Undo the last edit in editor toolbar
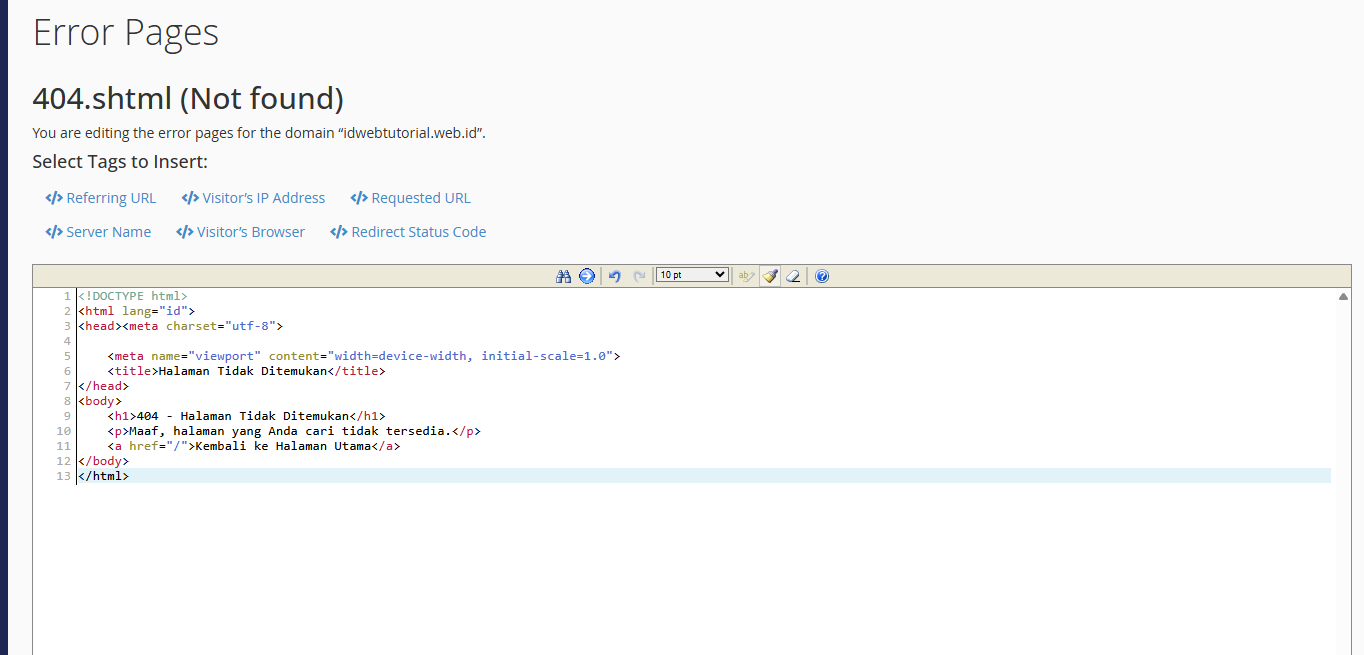The height and width of the screenshot is (655, 1364). click(615, 276)
